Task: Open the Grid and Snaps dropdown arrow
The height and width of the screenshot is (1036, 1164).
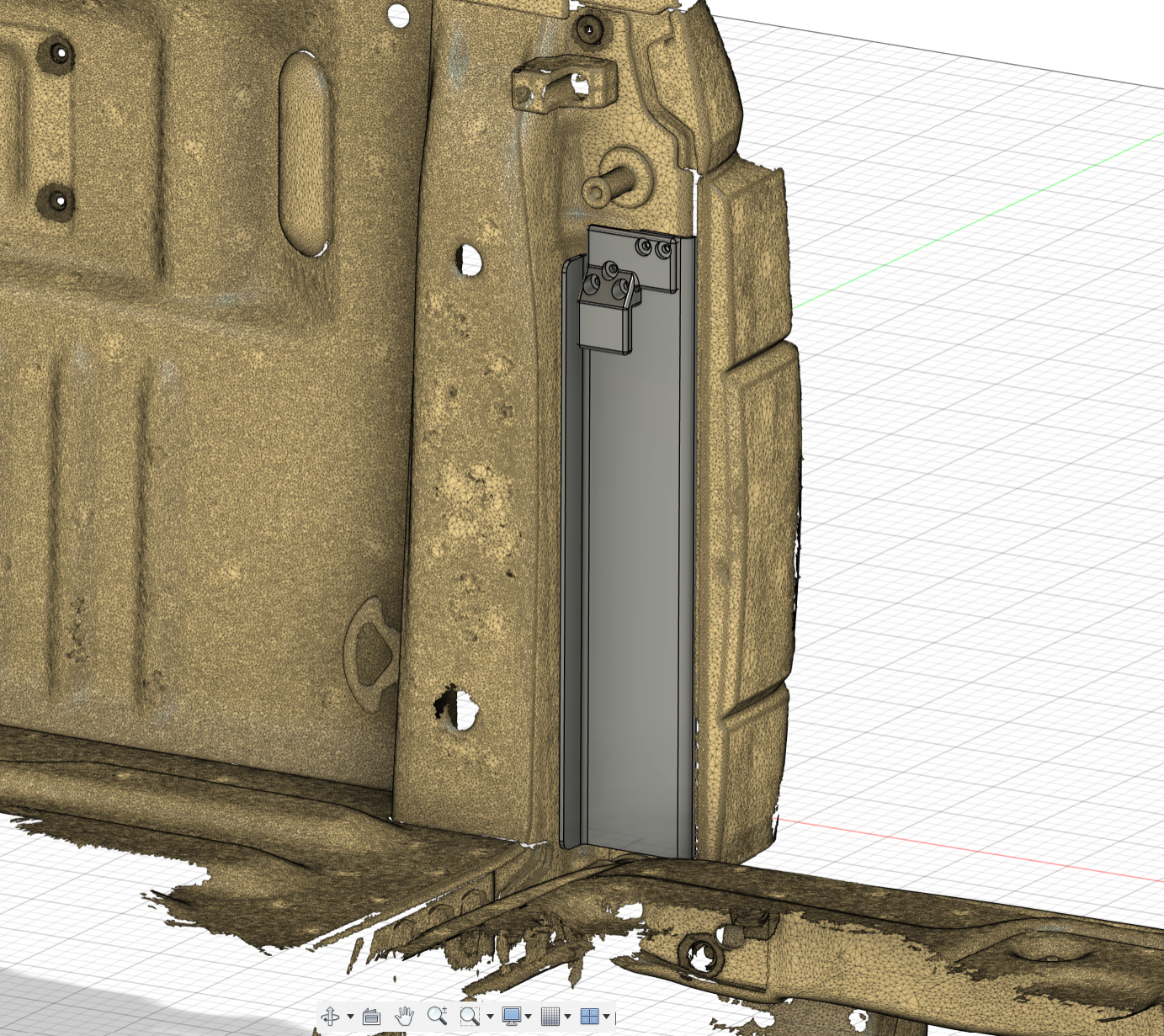Action: (567, 1017)
